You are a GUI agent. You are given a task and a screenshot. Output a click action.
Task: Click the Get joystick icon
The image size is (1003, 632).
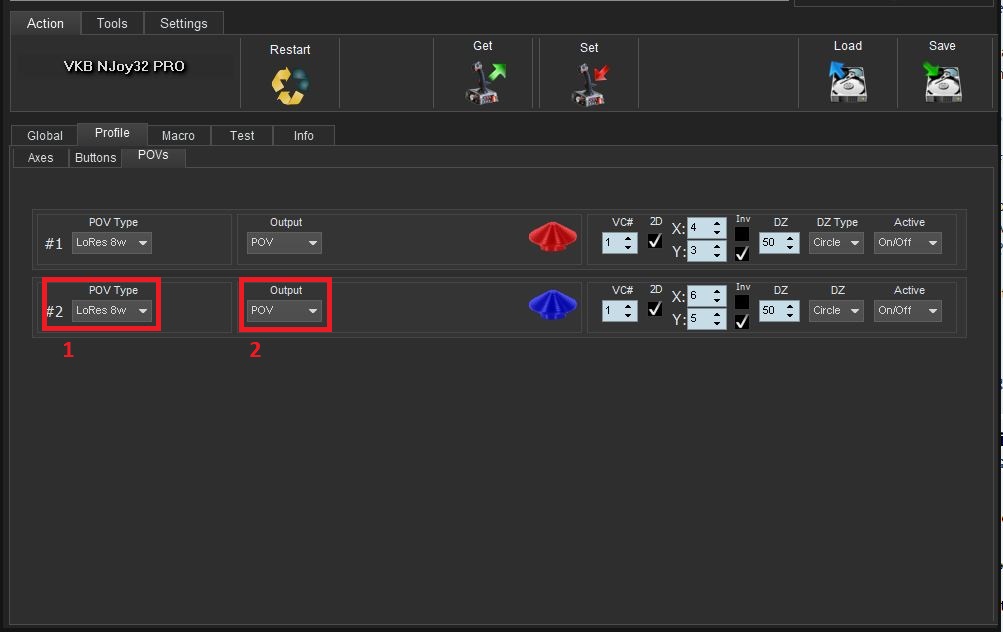(484, 82)
